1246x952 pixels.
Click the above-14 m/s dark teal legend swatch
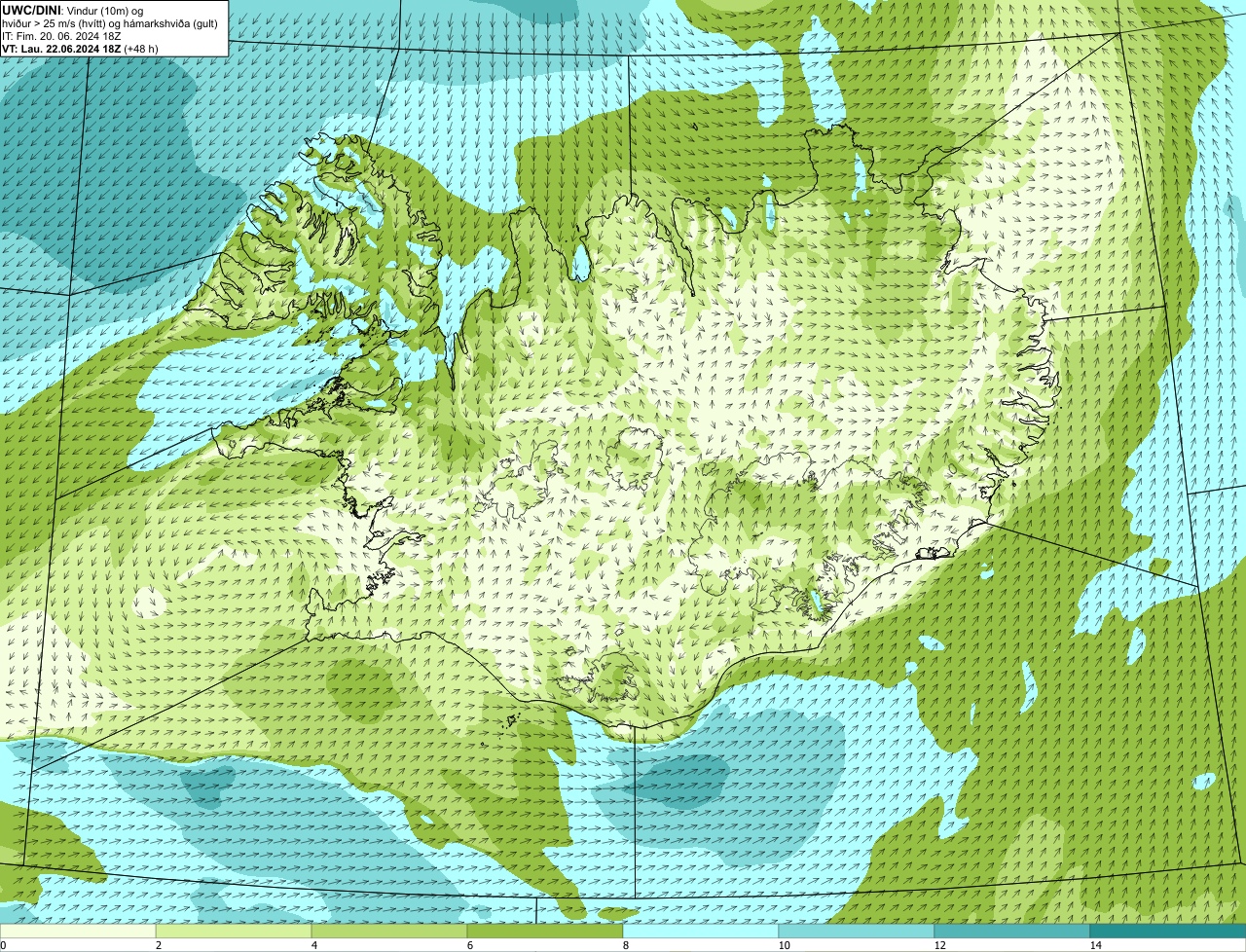1168,931
